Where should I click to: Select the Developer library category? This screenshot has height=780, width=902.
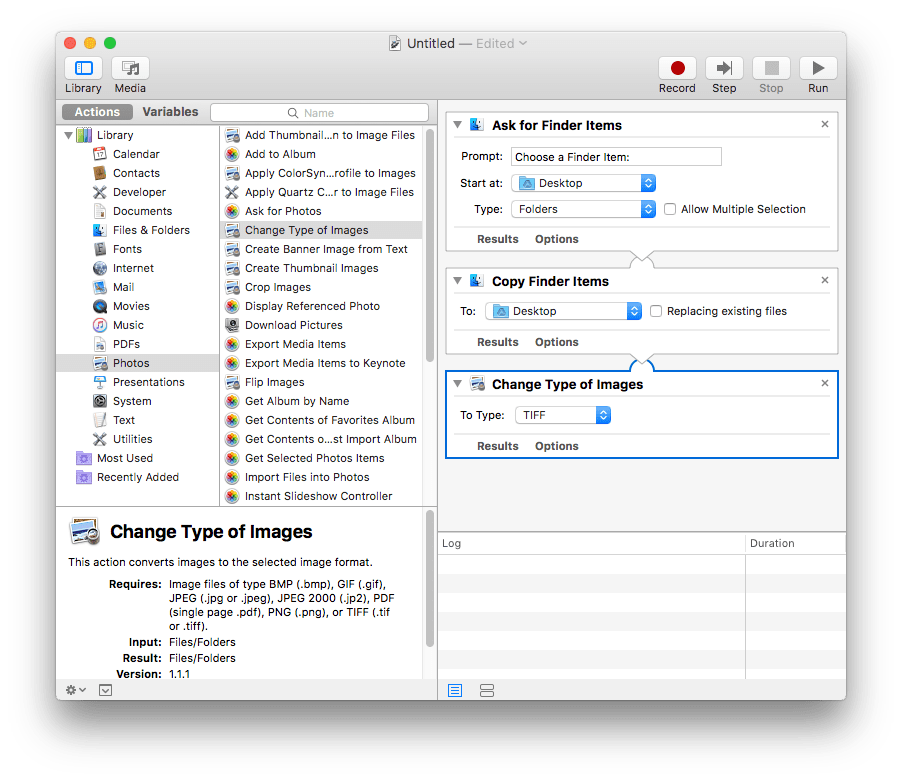pos(139,192)
